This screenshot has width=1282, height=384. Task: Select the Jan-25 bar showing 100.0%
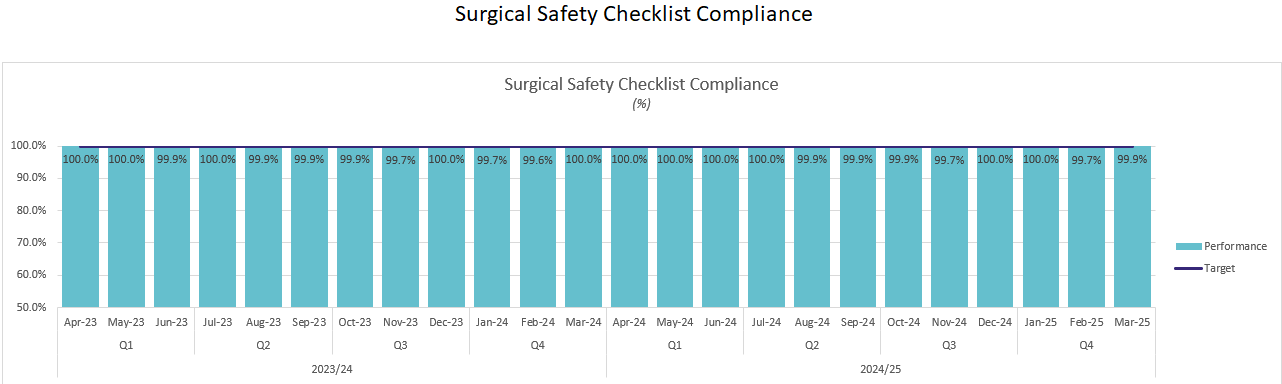1040,226
